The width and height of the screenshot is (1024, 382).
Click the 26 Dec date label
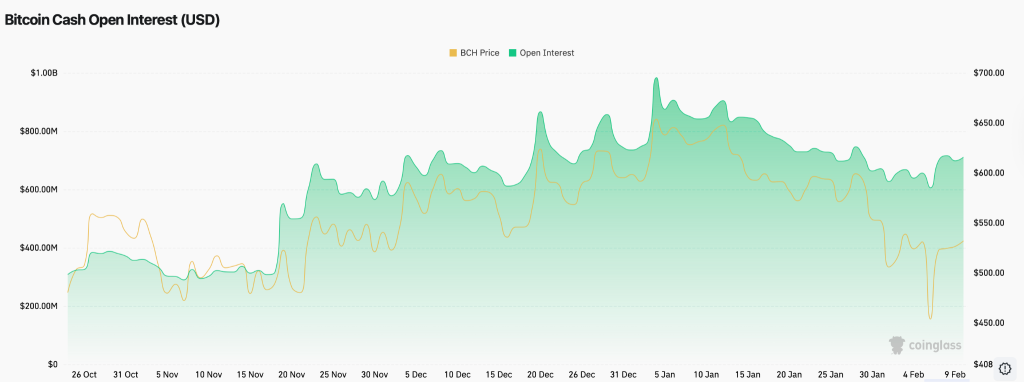tap(582, 375)
